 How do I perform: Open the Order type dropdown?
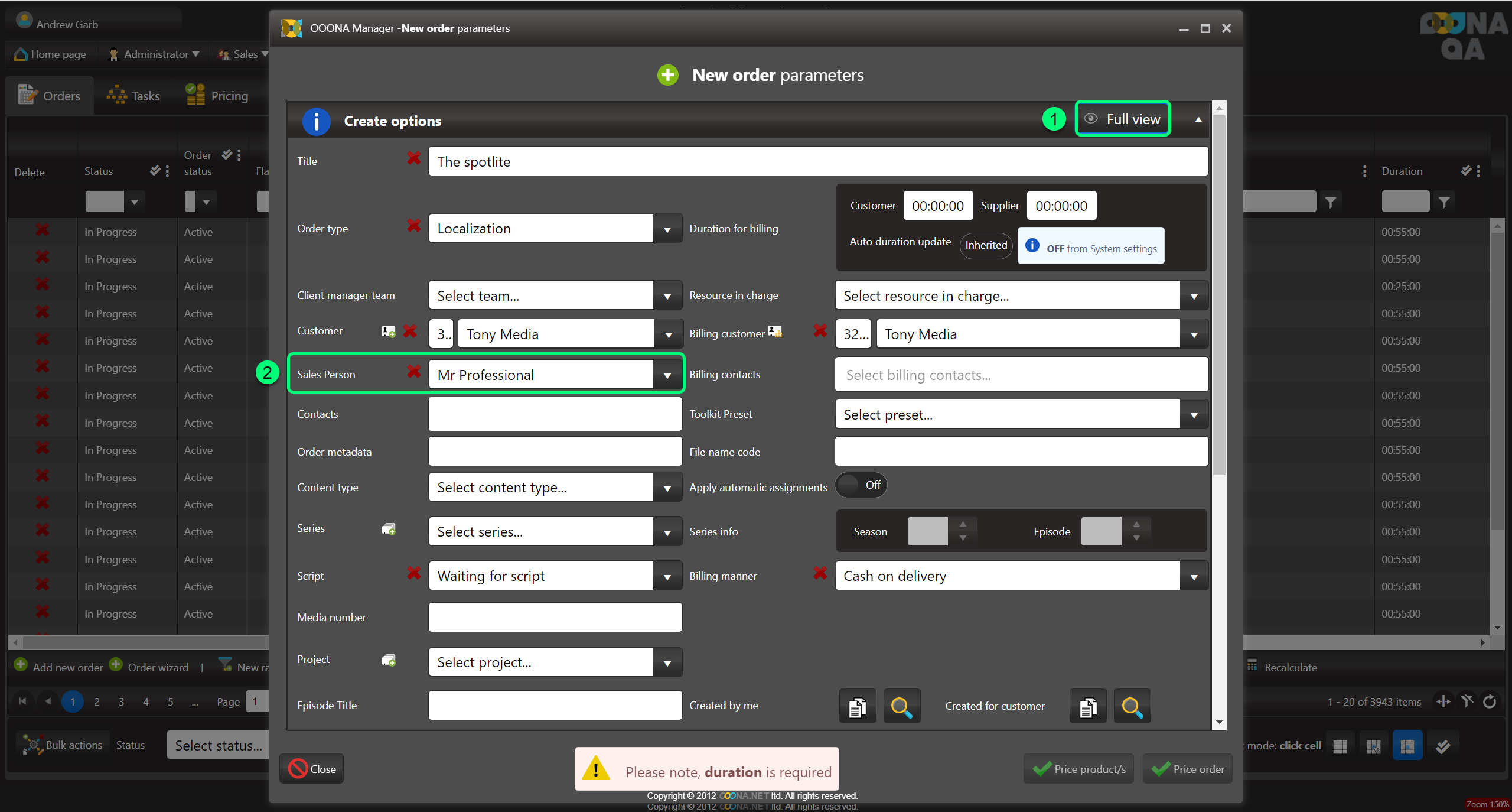(667, 229)
